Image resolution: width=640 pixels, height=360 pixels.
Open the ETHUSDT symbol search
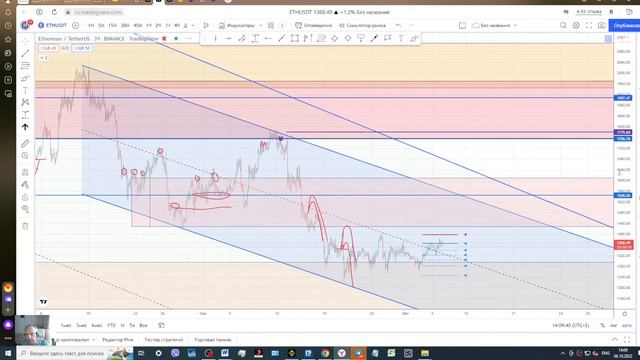pos(52,25)
